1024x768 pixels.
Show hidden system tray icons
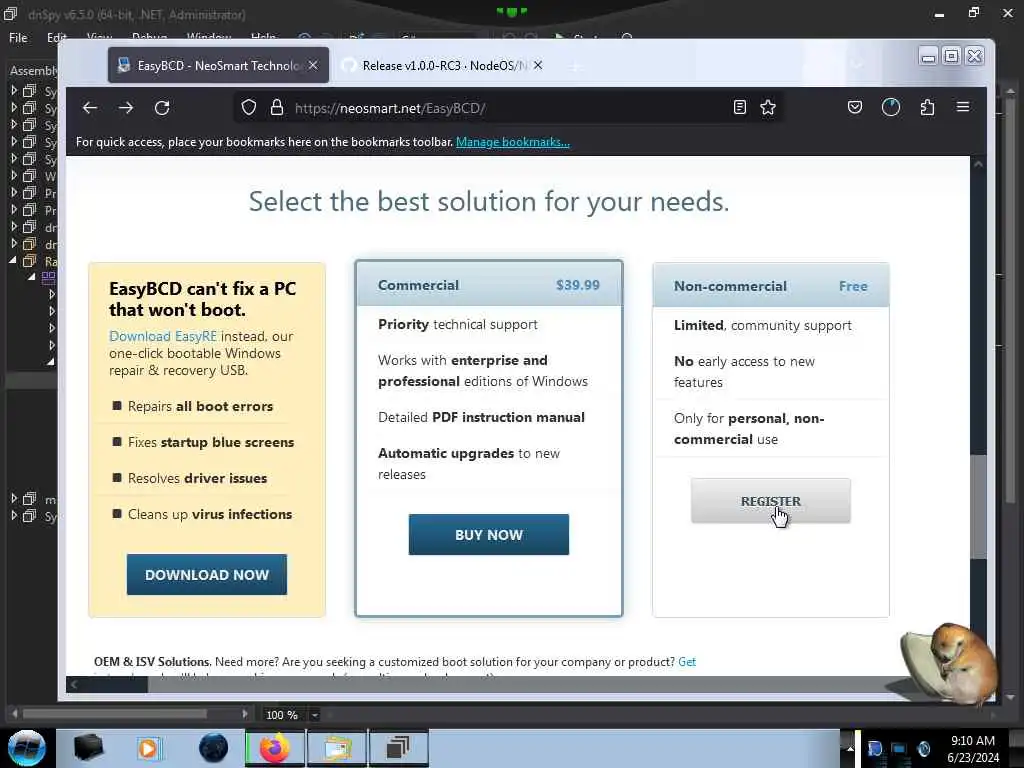click(x=850, y=748)
